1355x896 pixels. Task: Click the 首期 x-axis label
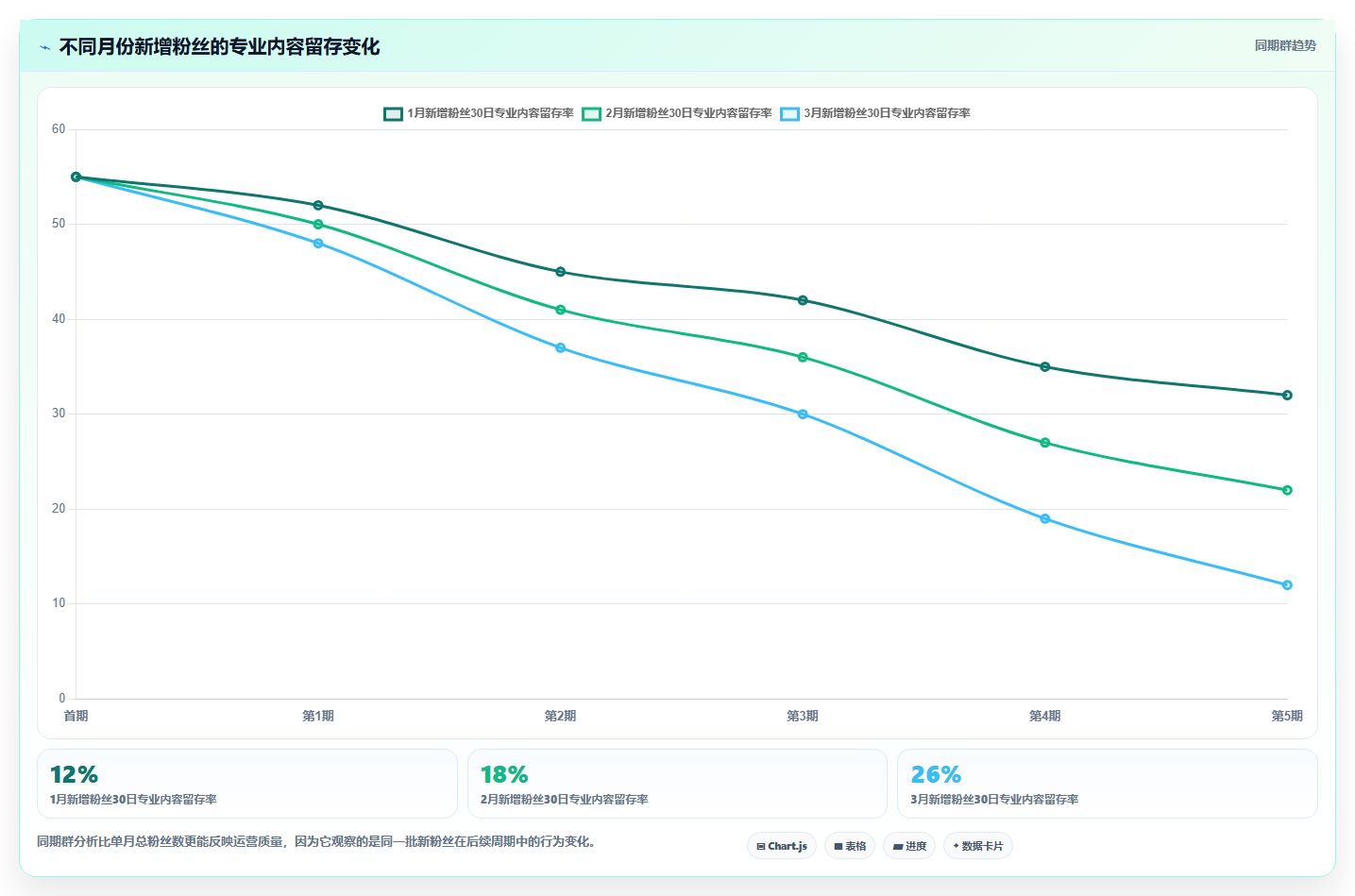click(x=76, y=716)
